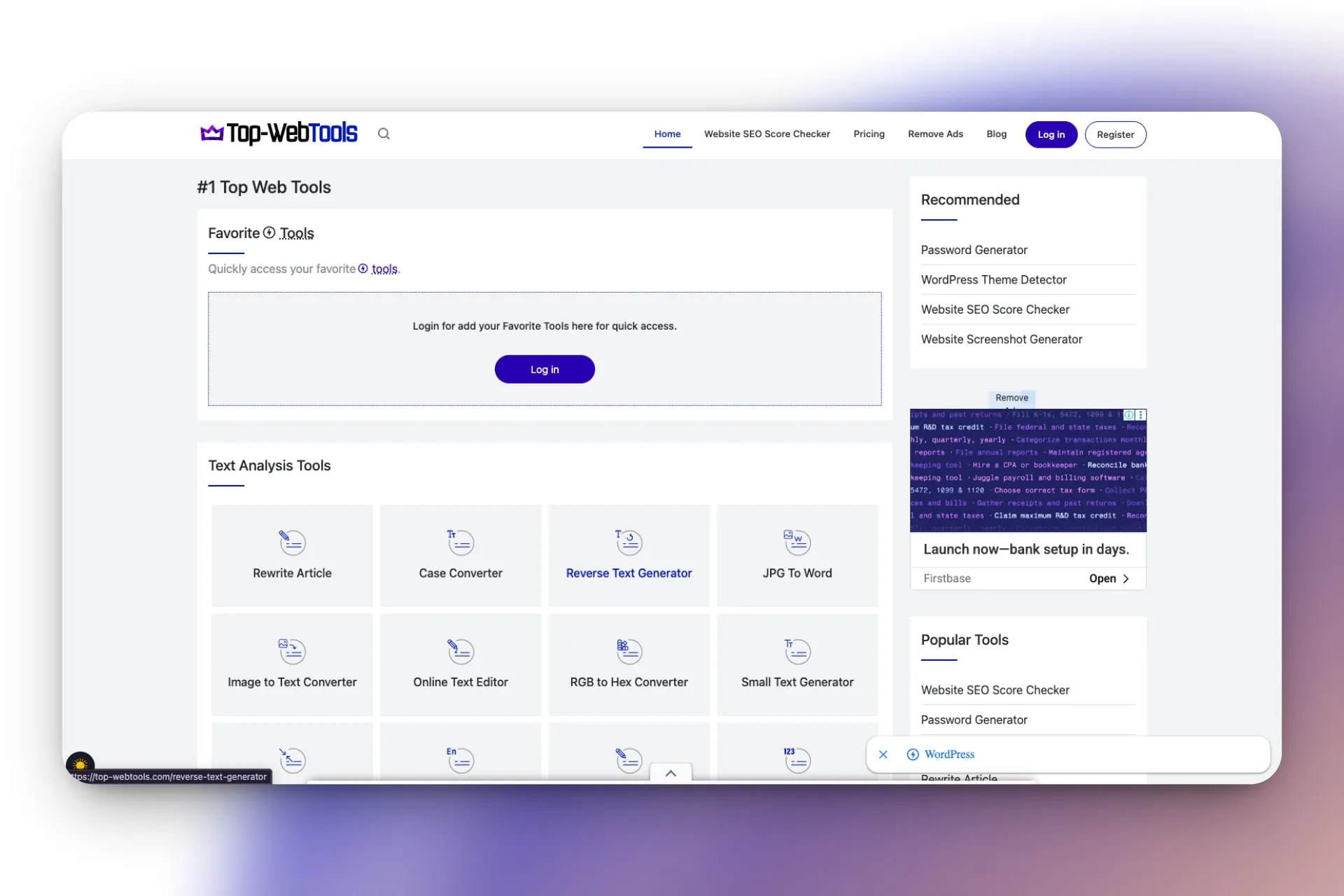Click the Remove ads label above ad
1344x896 pixels.
[1011, 398]
